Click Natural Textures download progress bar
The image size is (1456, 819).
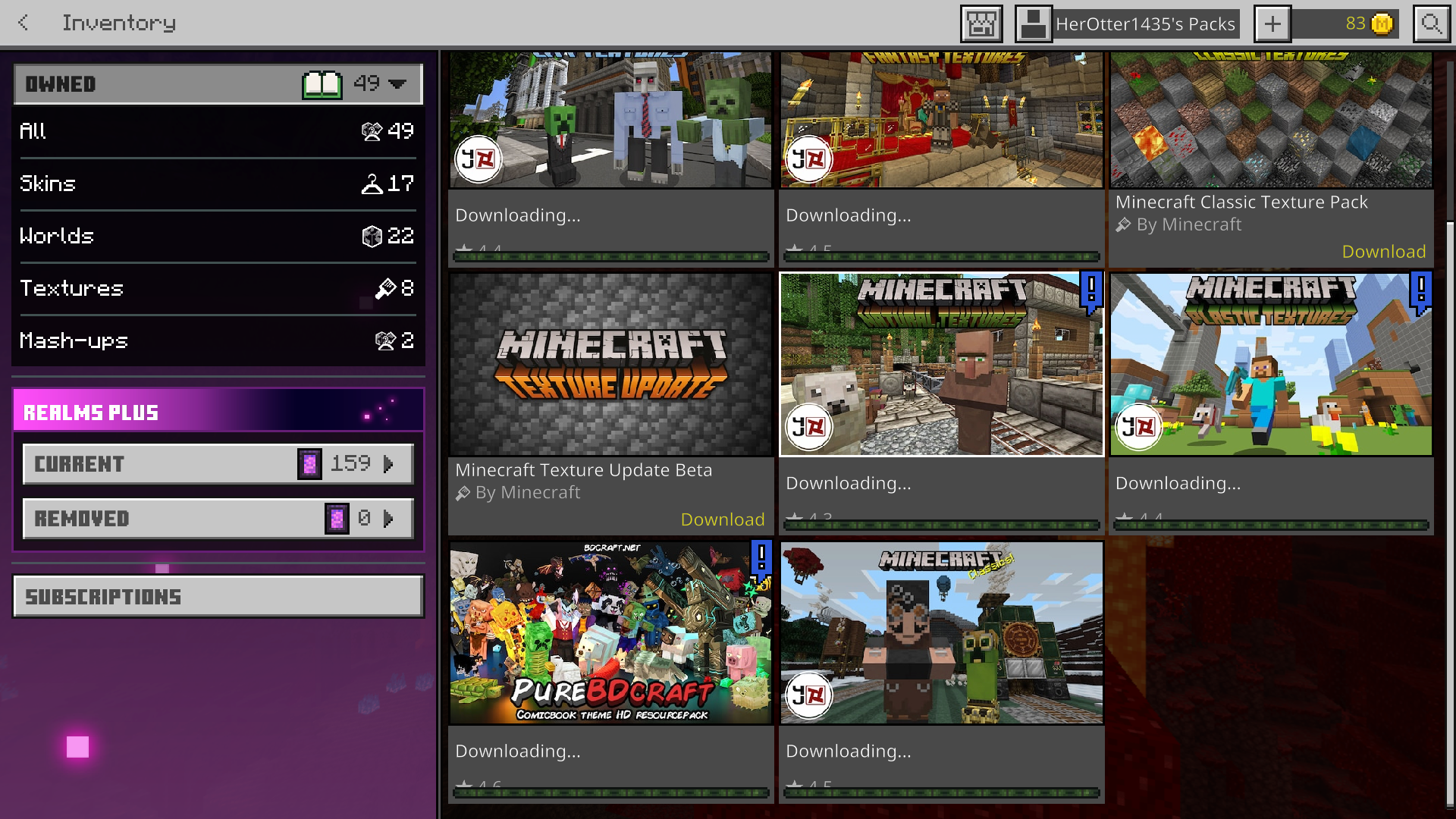pos(941,525)
